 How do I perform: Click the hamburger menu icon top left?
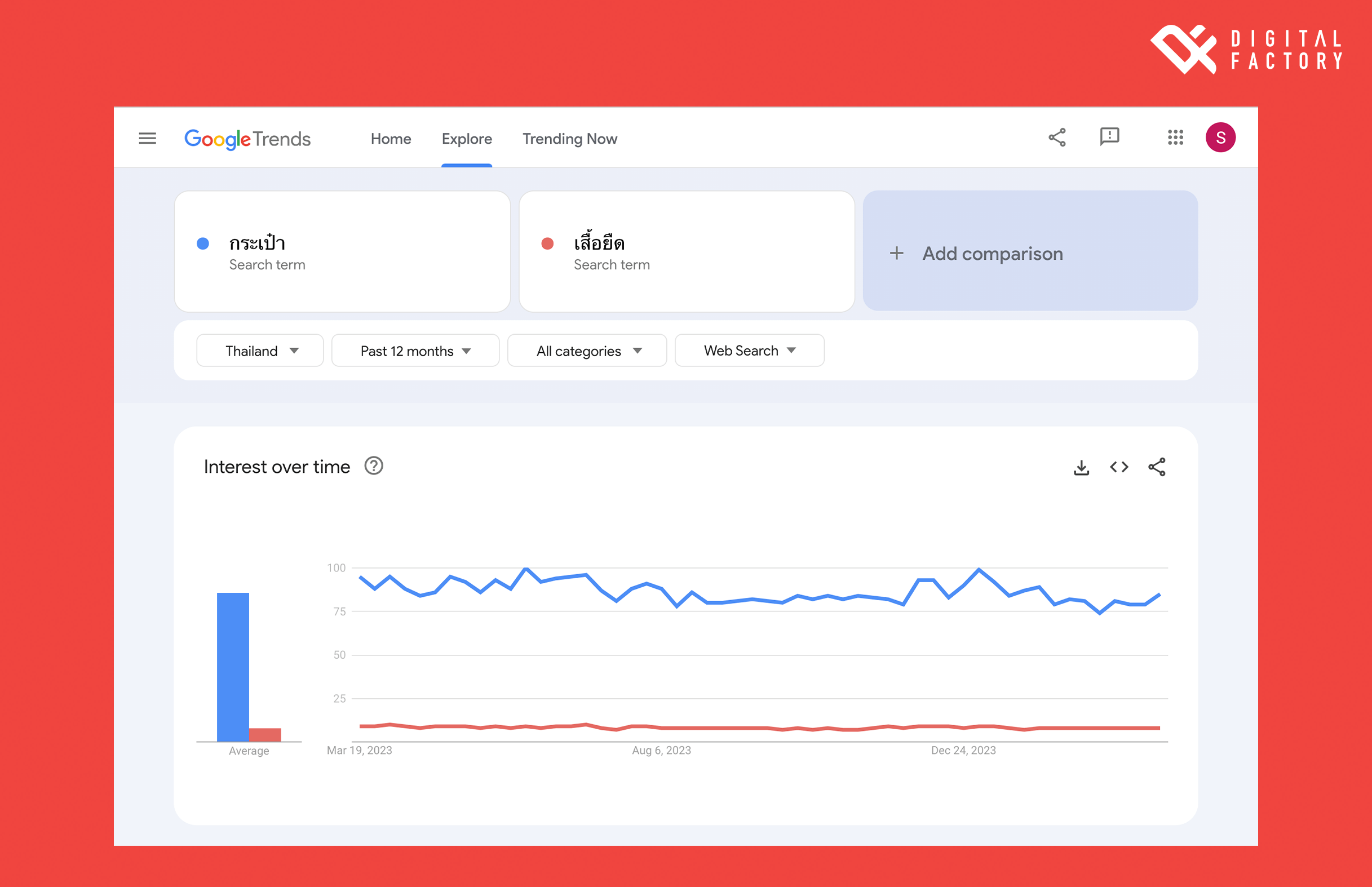pyautogui.click(x=147, y=138)
